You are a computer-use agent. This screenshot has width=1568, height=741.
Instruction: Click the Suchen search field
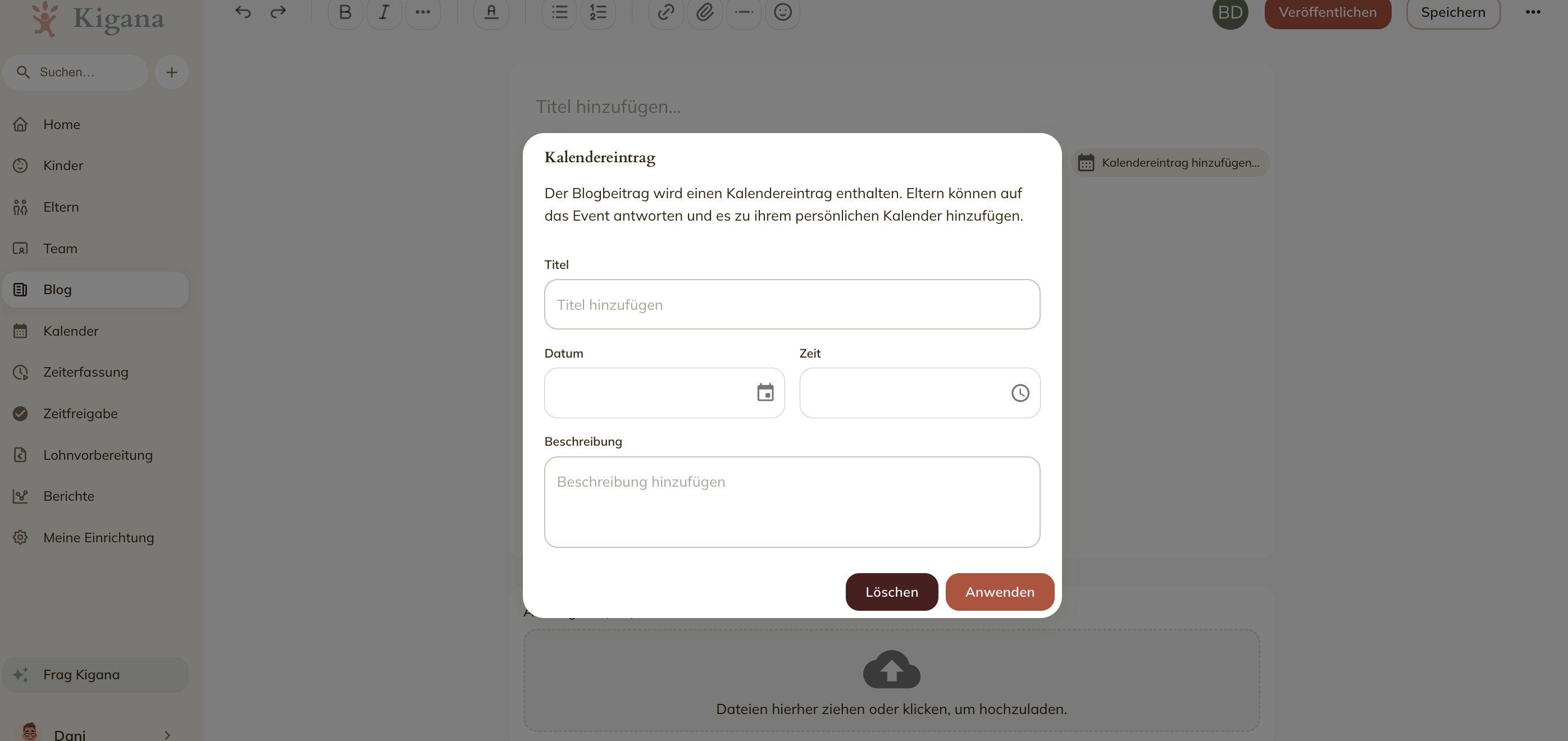(x=75, y=72)
